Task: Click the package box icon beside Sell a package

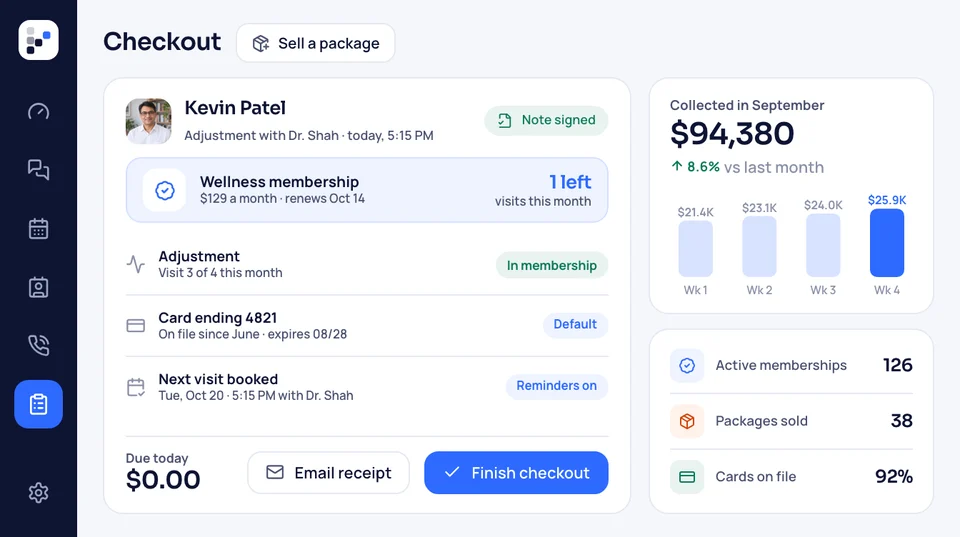Action: [x=261, y=43]
